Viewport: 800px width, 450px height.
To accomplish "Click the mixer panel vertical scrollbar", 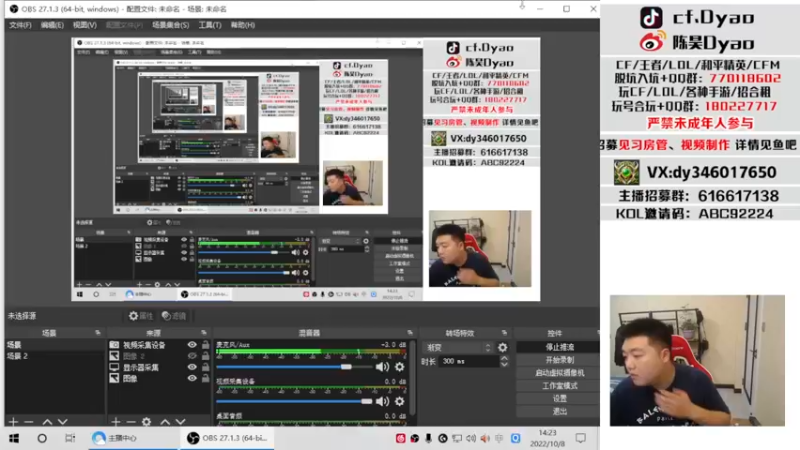I will 412,379.
